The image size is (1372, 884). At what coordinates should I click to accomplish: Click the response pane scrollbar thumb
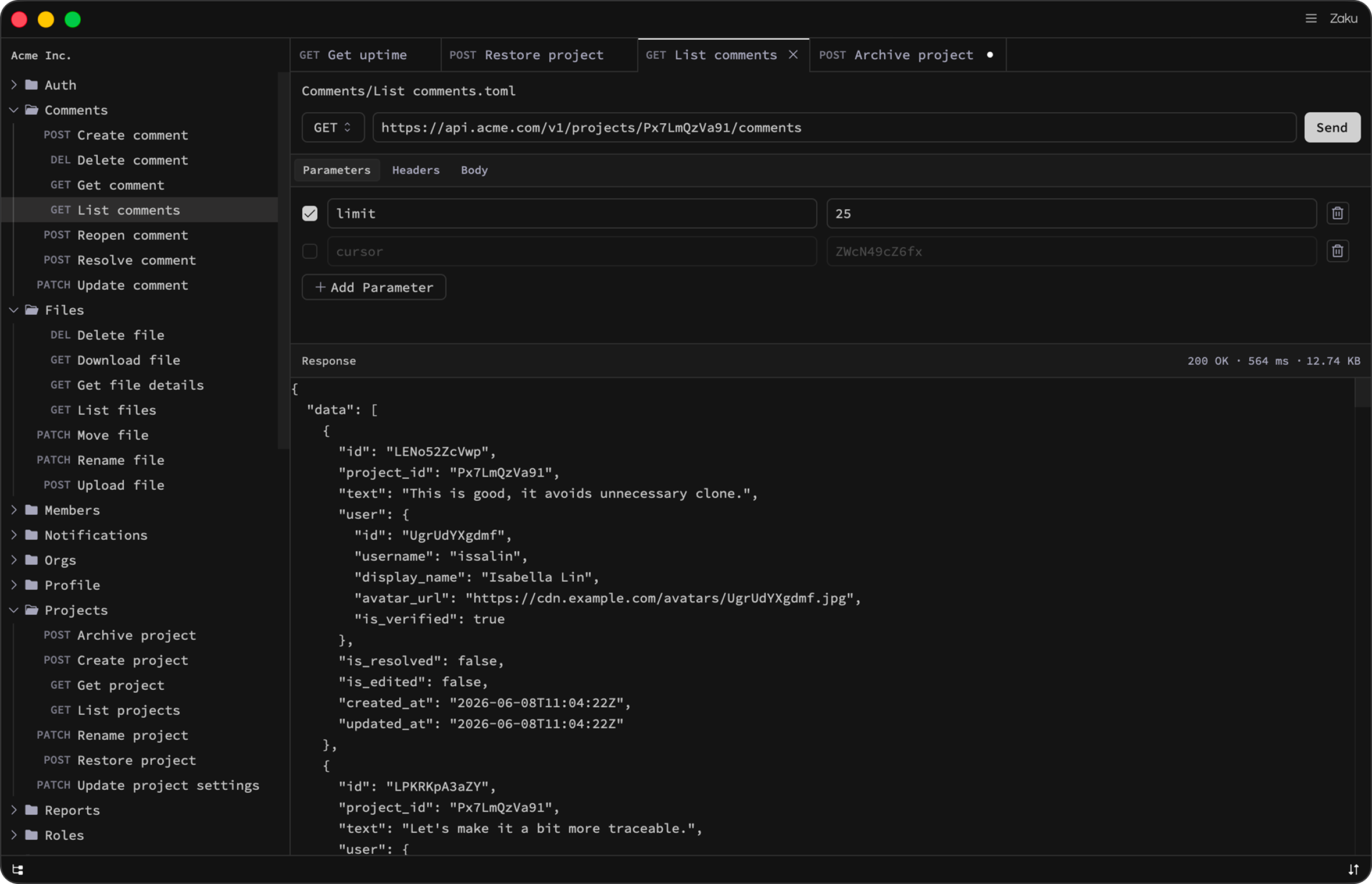pyautogui.click(x=1363, y=393)
